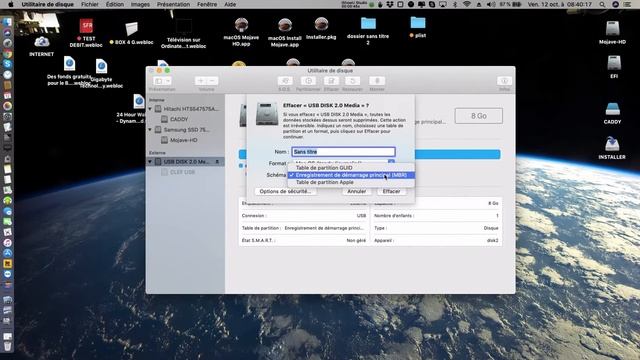Click Trash icon in the Dock
This screenshot has width=640, height=360.
pos(7,347)
